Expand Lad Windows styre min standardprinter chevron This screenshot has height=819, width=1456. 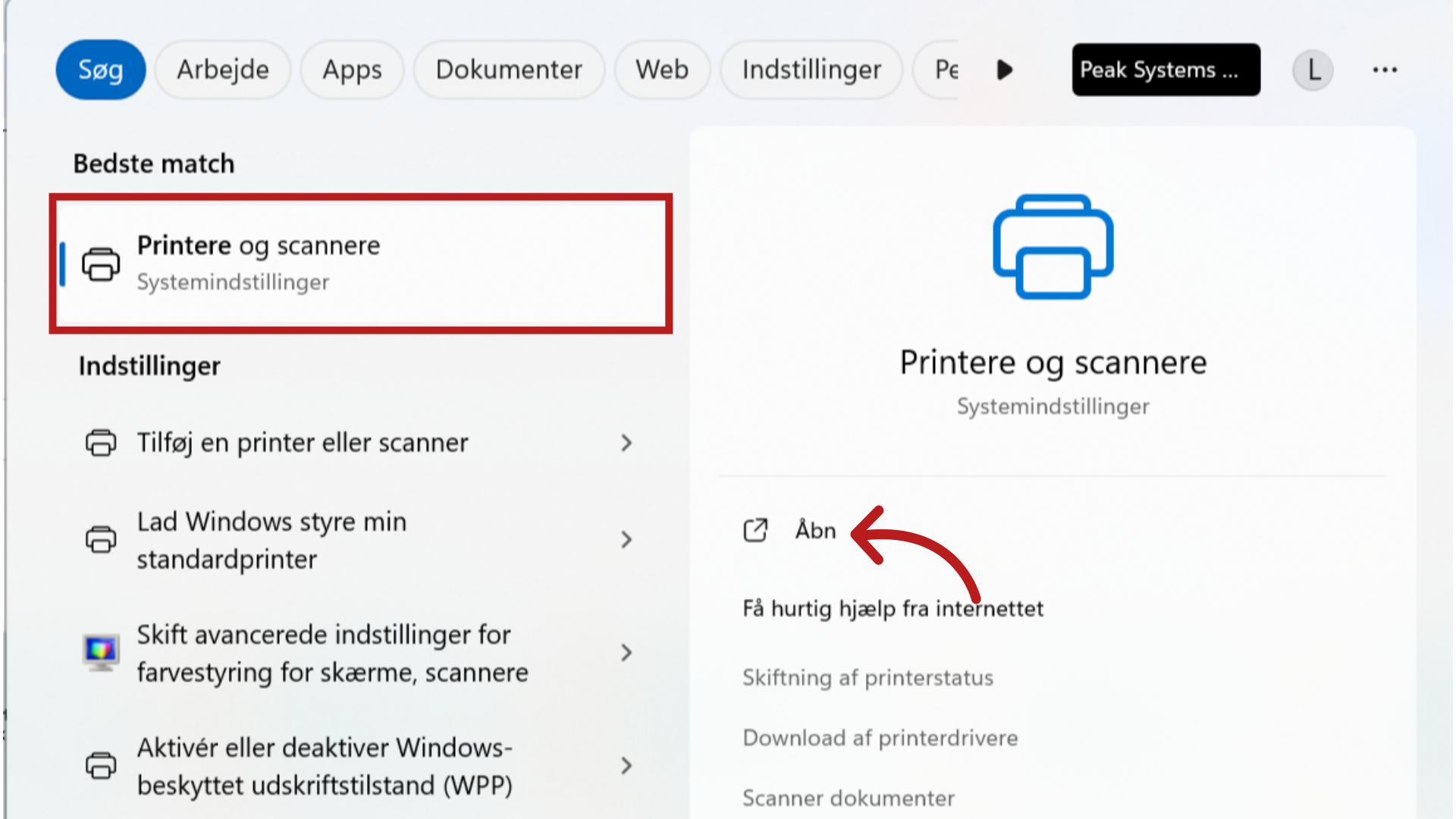coord(626,540)
